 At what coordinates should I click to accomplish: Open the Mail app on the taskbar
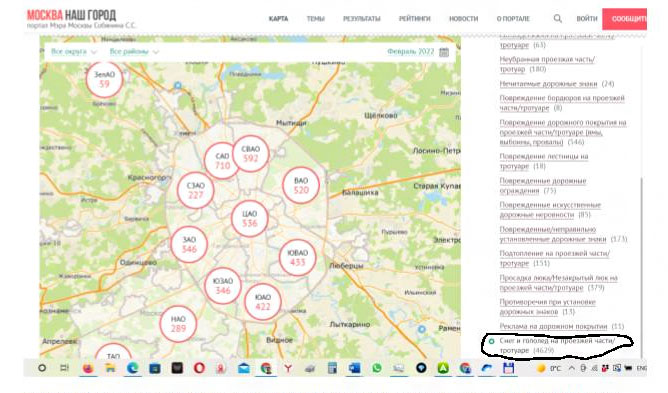[243, 368]
